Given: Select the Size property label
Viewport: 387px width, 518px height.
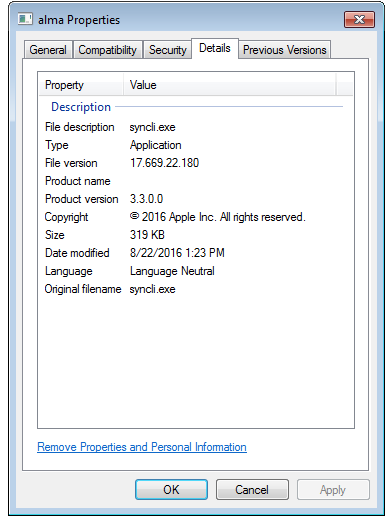Looking at the screenshot, I should pyautogui.click(x=55, y=235).
